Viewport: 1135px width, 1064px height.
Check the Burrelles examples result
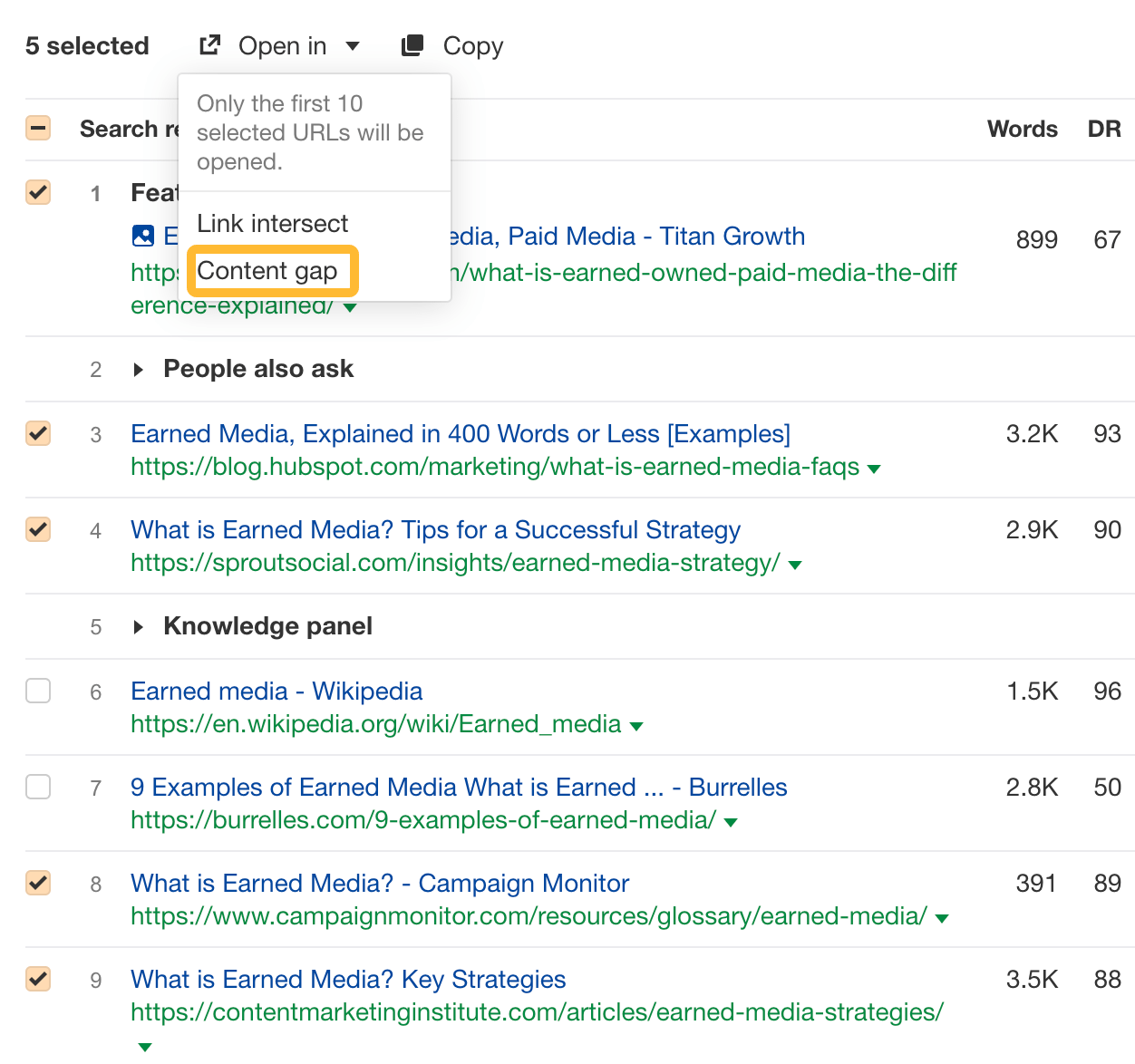(x=38, y=787)
